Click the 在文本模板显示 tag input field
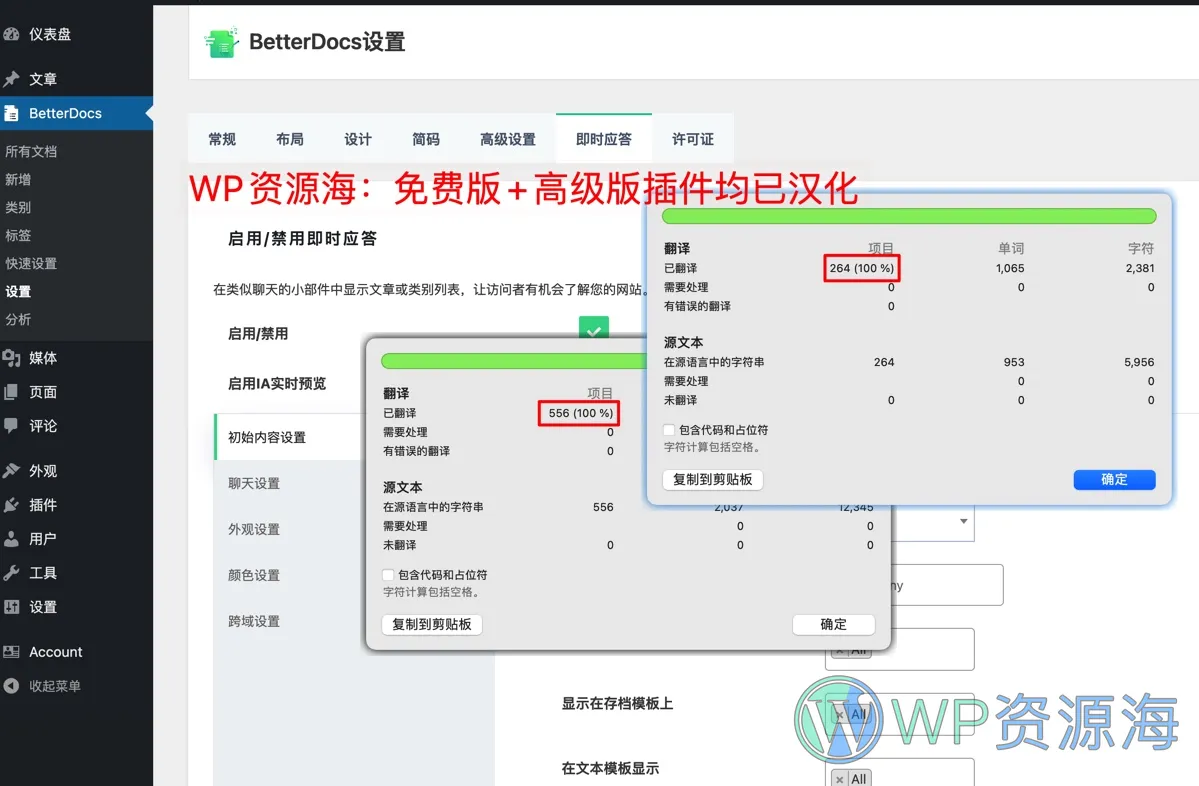This screenshot has height=786, width=1199. [x=901, y=772]
